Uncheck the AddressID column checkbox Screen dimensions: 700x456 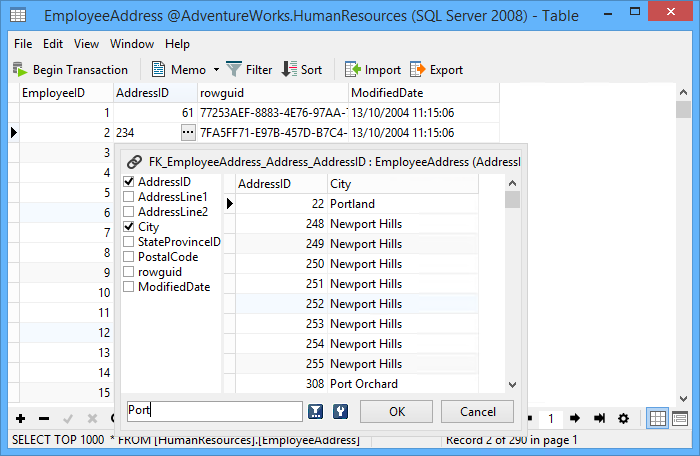click(129, 181)
